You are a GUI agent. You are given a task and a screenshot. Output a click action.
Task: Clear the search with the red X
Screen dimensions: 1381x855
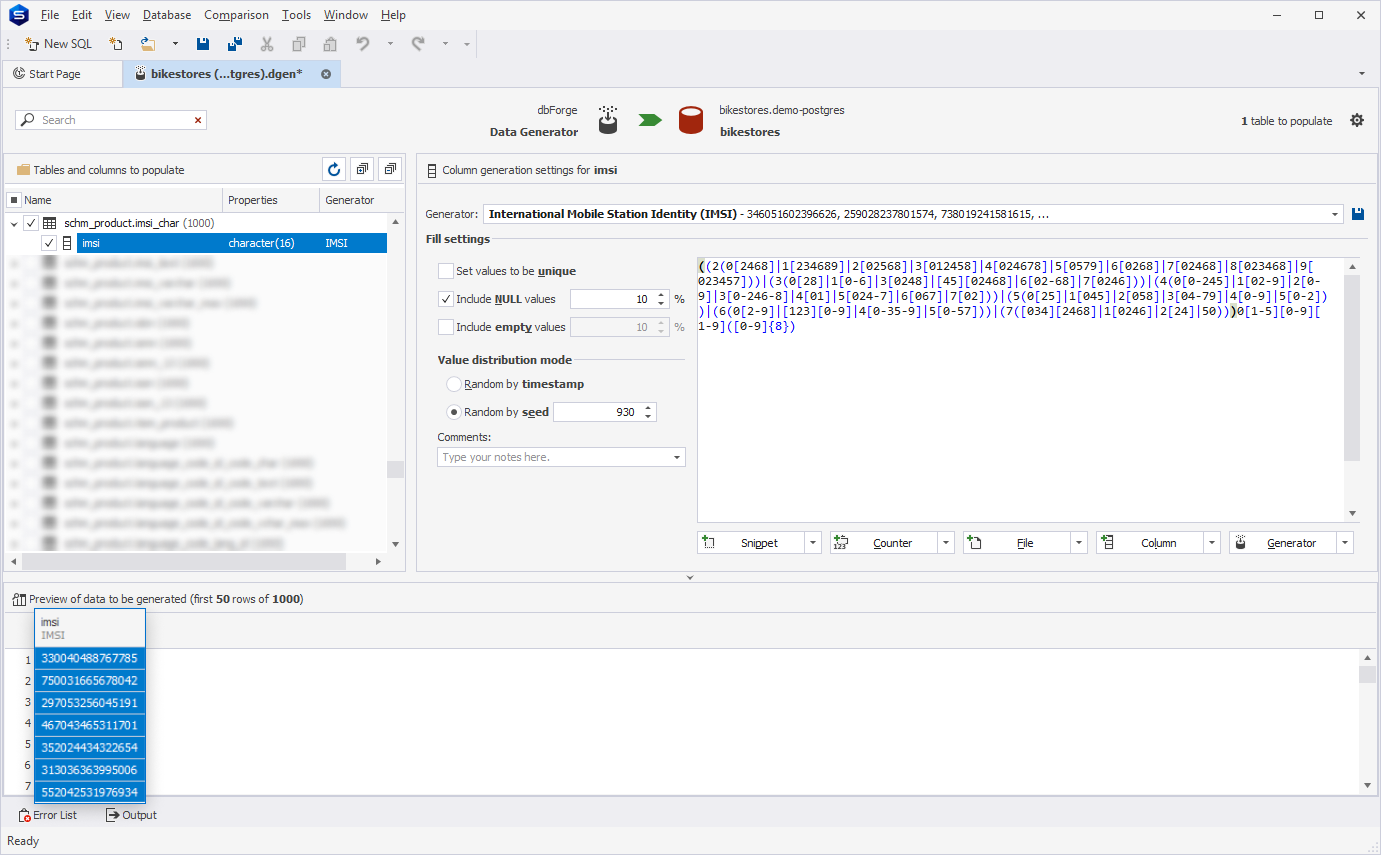coord(198,120)
